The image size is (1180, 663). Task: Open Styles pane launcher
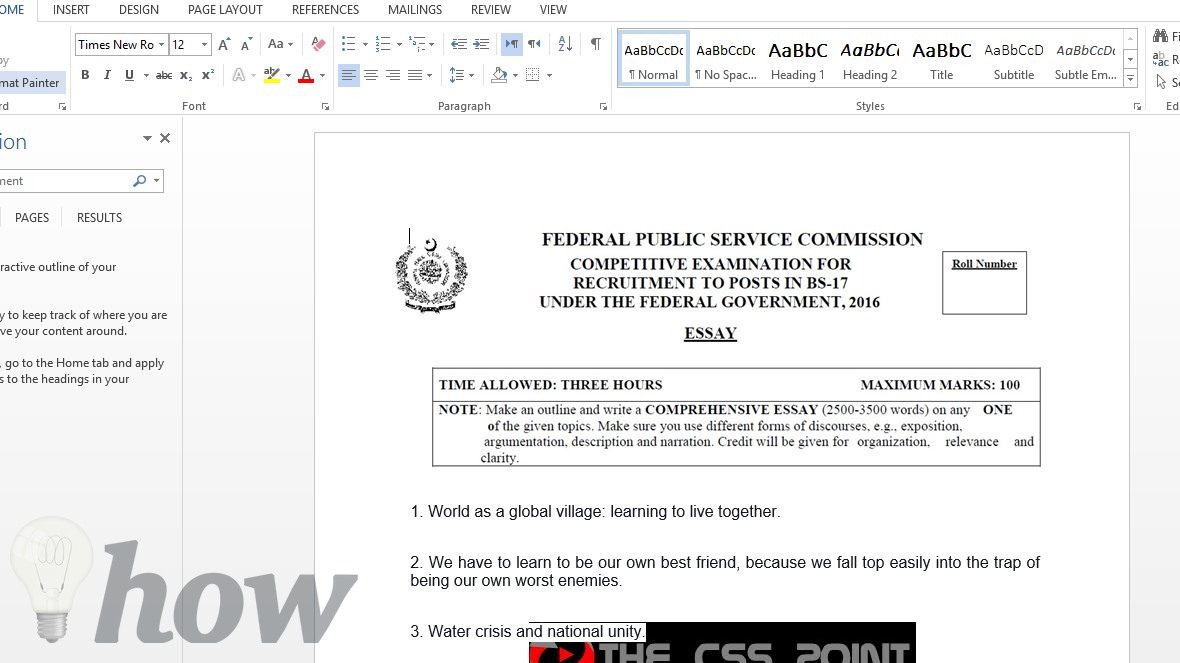tap(1137, 107)
